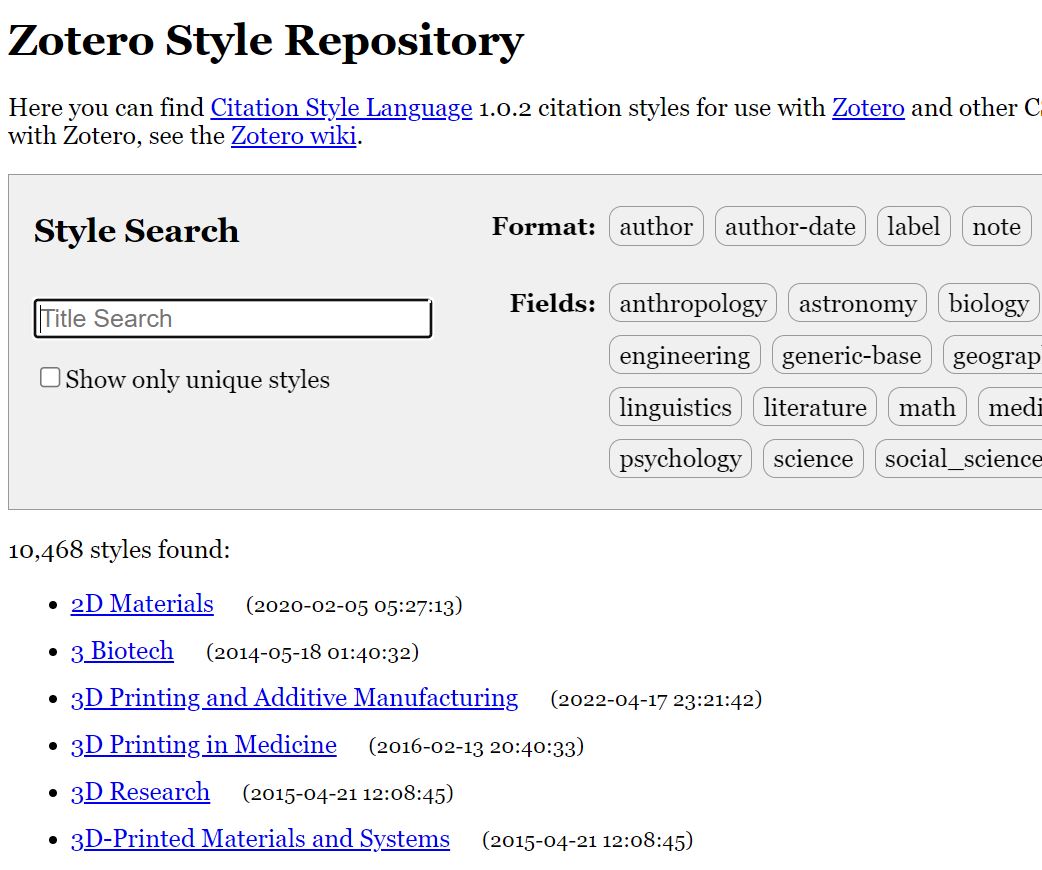Image resolution: width=1042 pixels, height=870 pixels.
Task: Open the Citation Style Language link
Action: pos(341,108)
